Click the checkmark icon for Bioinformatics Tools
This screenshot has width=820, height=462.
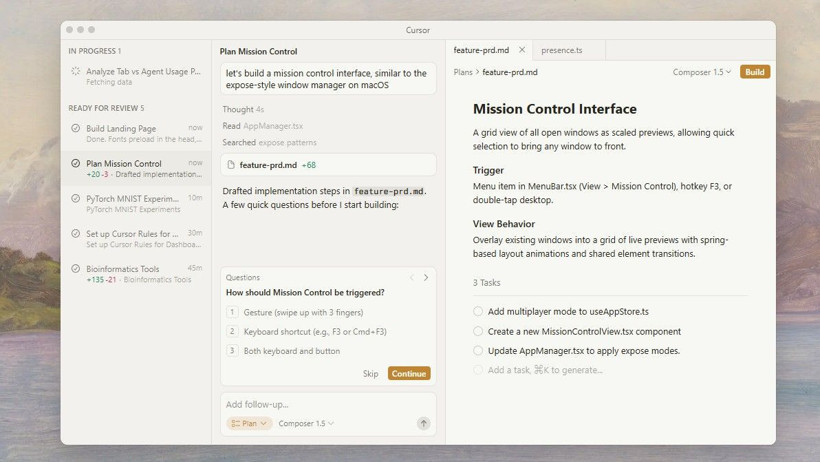(x=76, y=269)
